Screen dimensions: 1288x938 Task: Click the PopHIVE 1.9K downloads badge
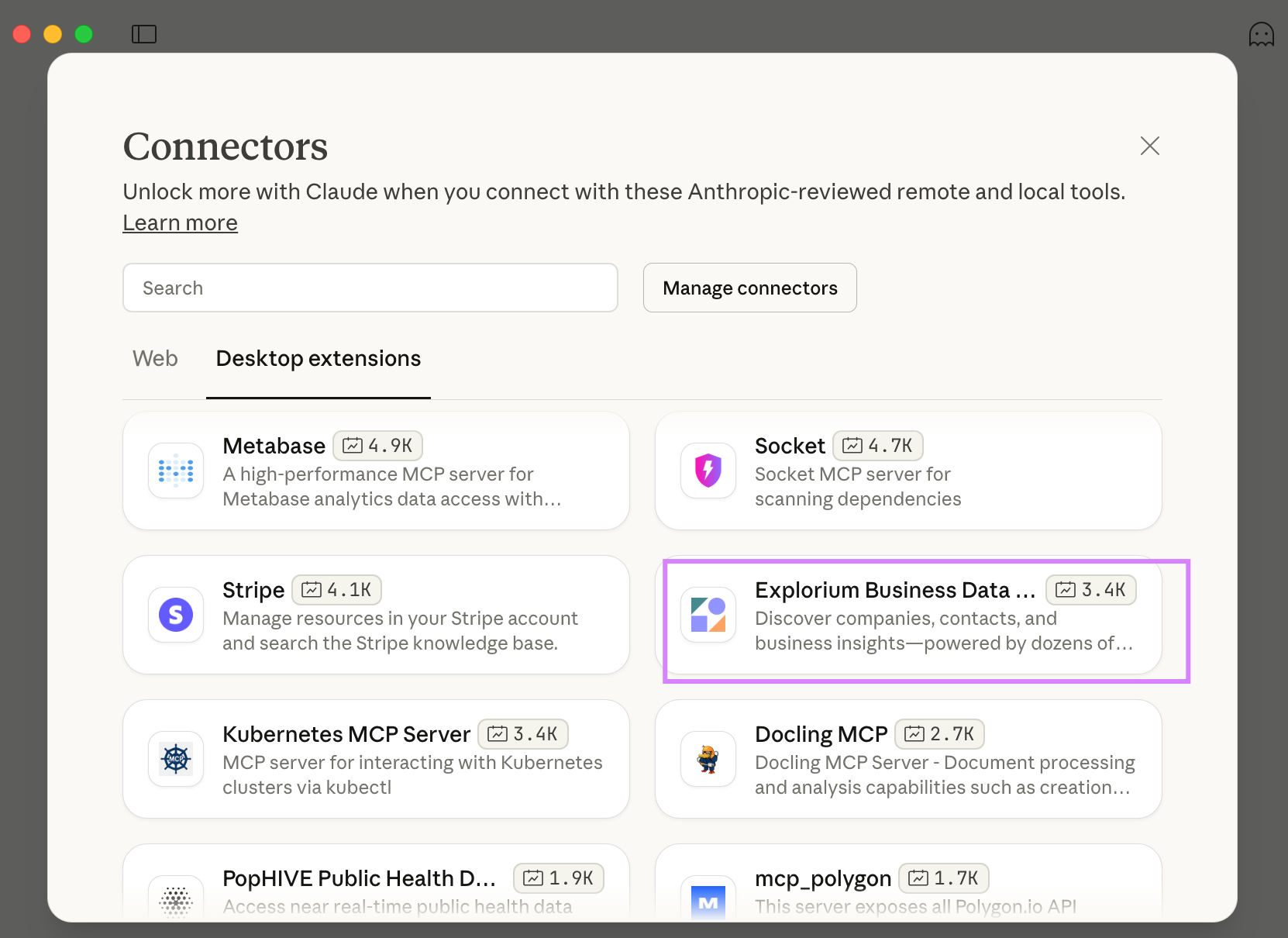pos(559,878)
